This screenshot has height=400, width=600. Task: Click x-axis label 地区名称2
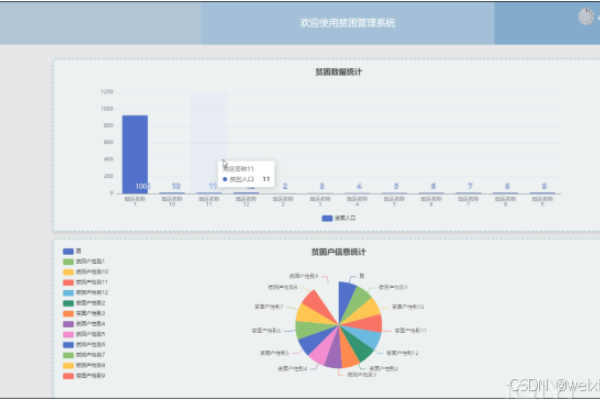click(x=283, y=201)
